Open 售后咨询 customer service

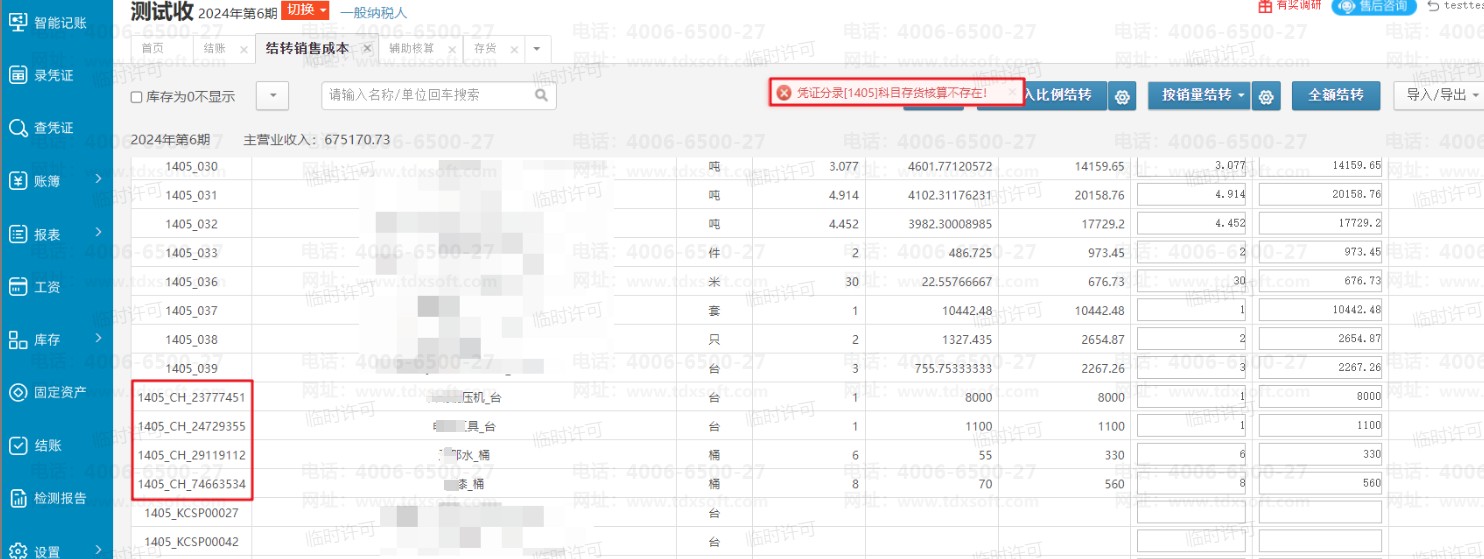click(x=1374, y=6)
